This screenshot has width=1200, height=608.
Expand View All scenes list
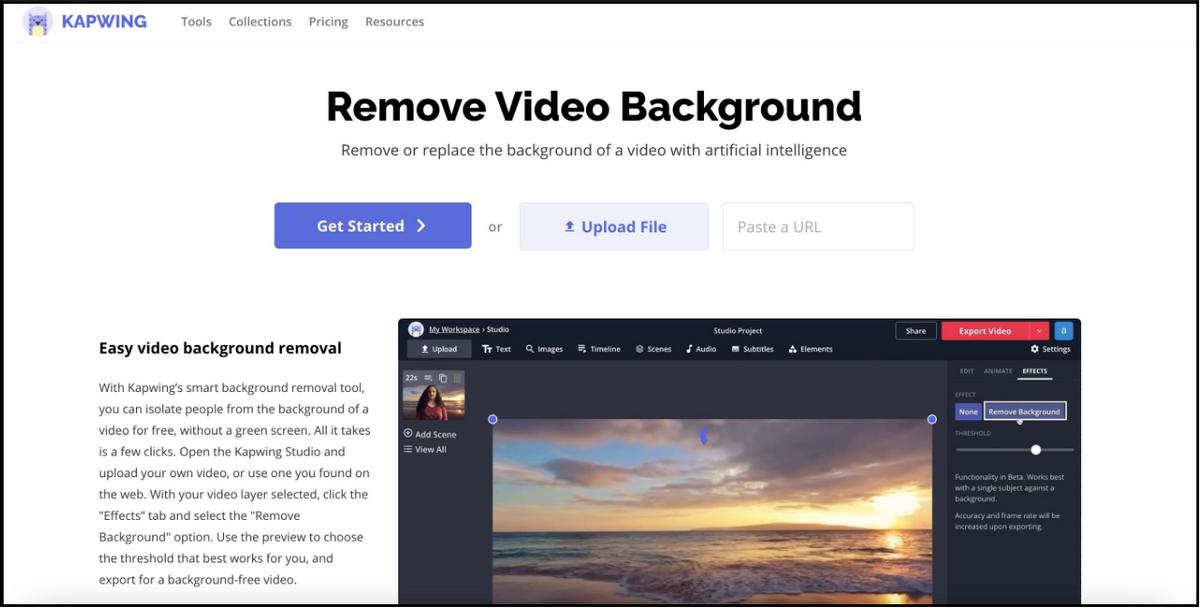pyautogui.click(x=425, y=450)
